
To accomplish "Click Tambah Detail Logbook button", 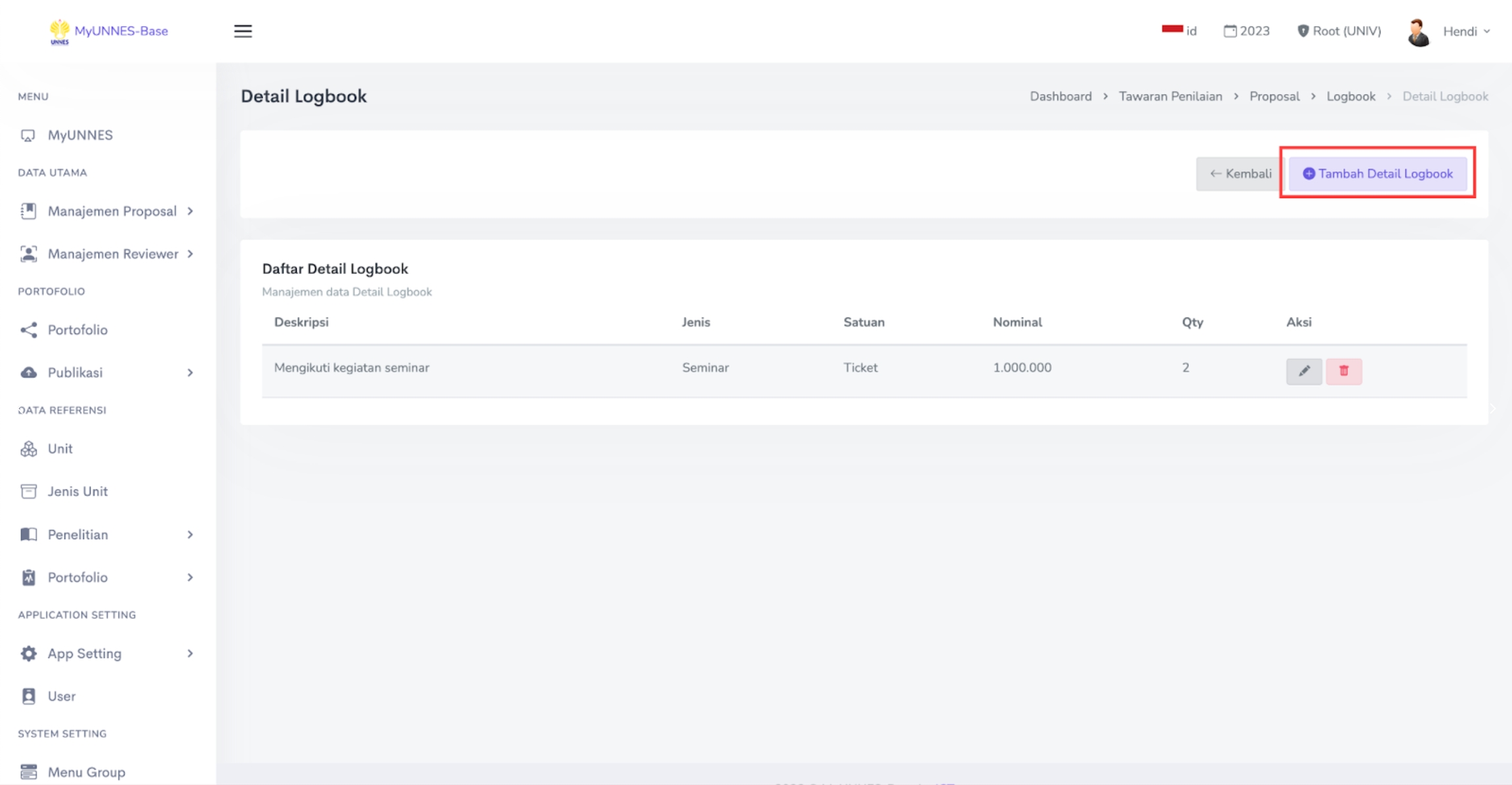I will (1377, 174).
